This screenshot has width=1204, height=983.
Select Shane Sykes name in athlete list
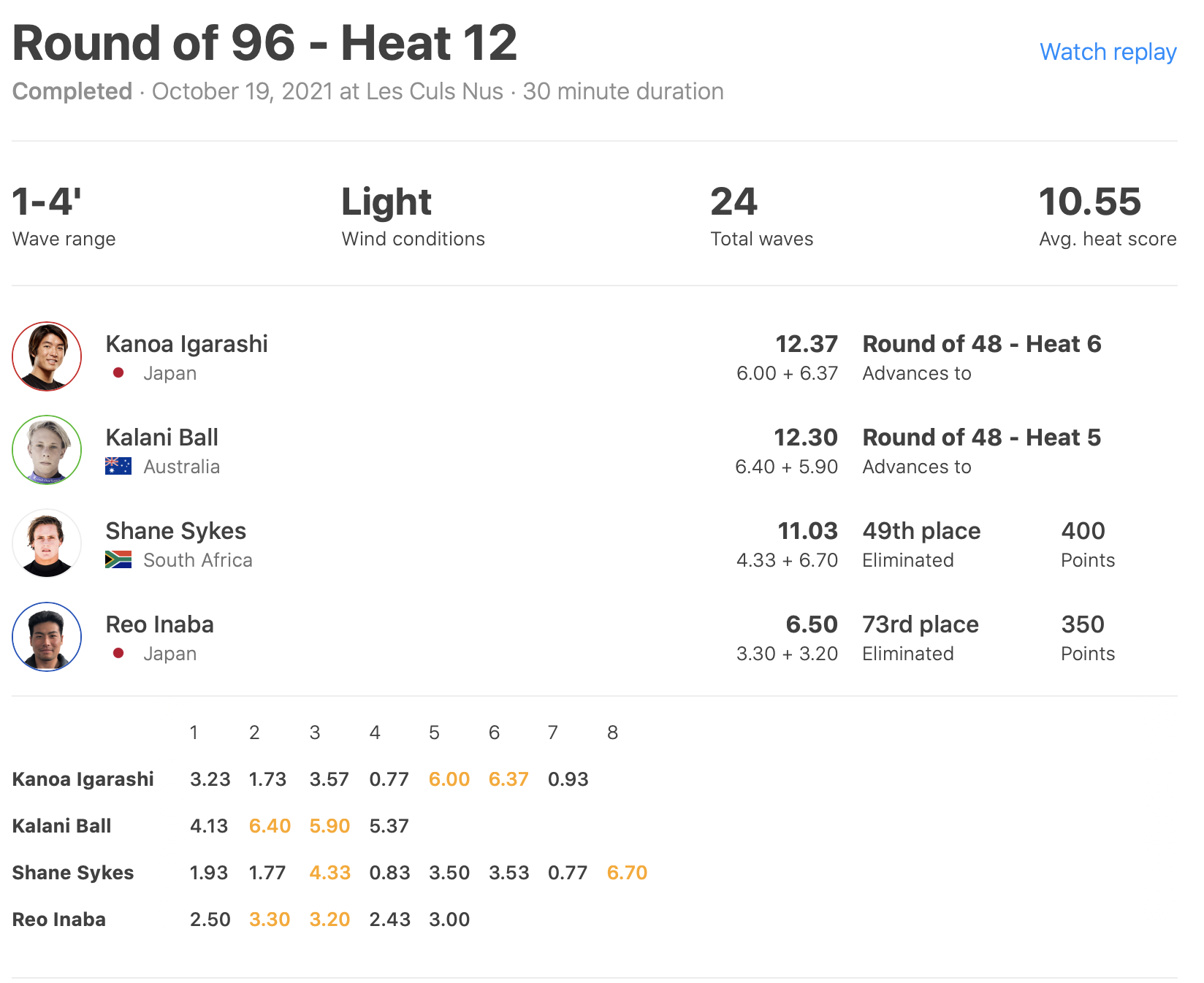tap(175, 531)
